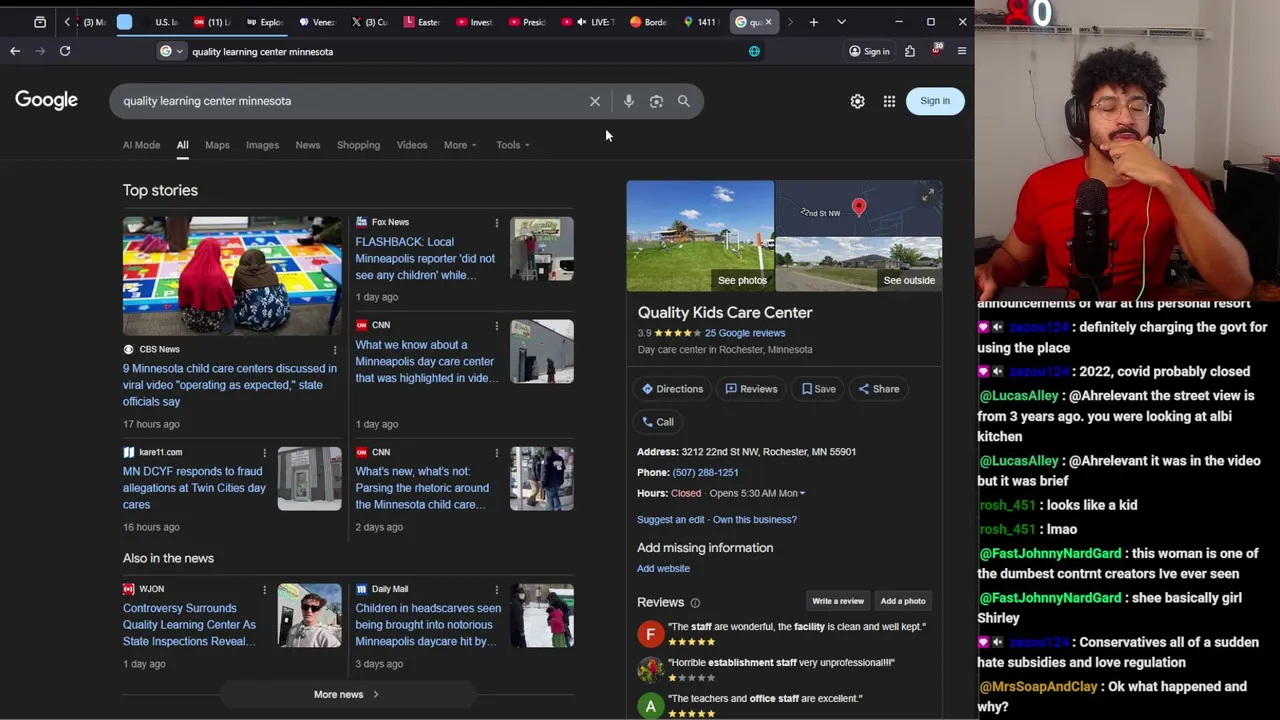The height and width of the screenshot is (720, 1280).
Task: Open the tab overview icon at far left
Action: (40, 22)
